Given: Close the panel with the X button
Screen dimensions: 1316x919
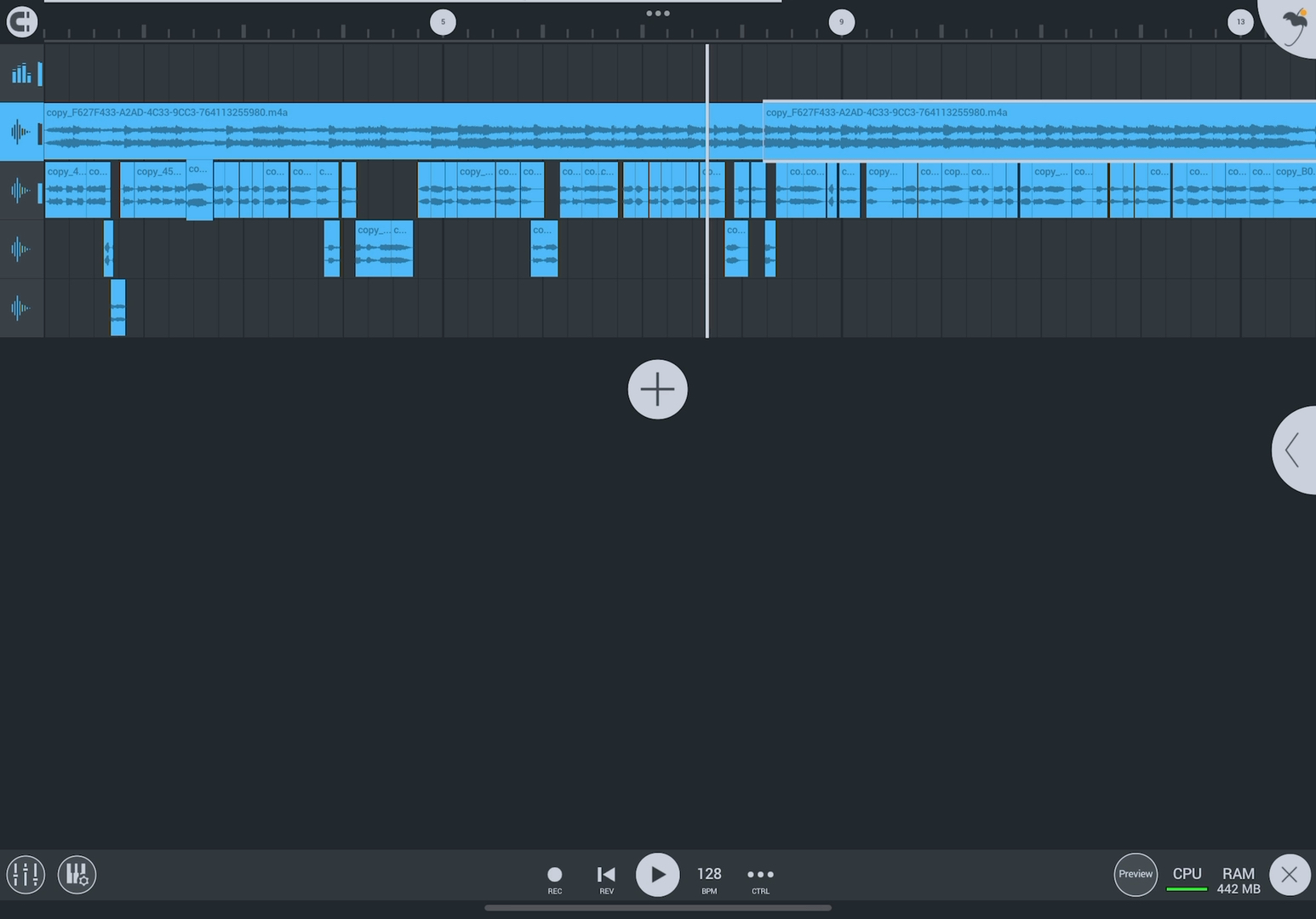Looking at the screenshot, I should 1290,875.
